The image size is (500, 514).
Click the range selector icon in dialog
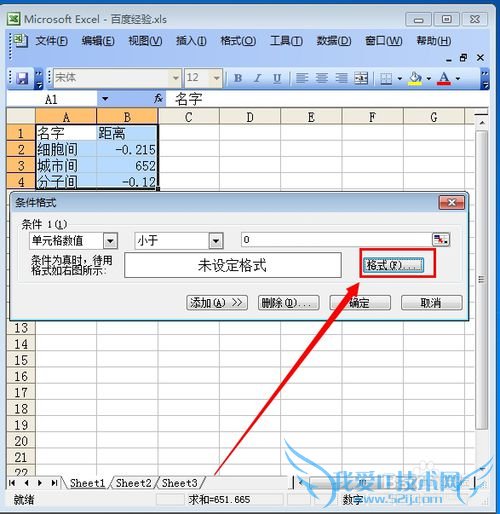441,240
